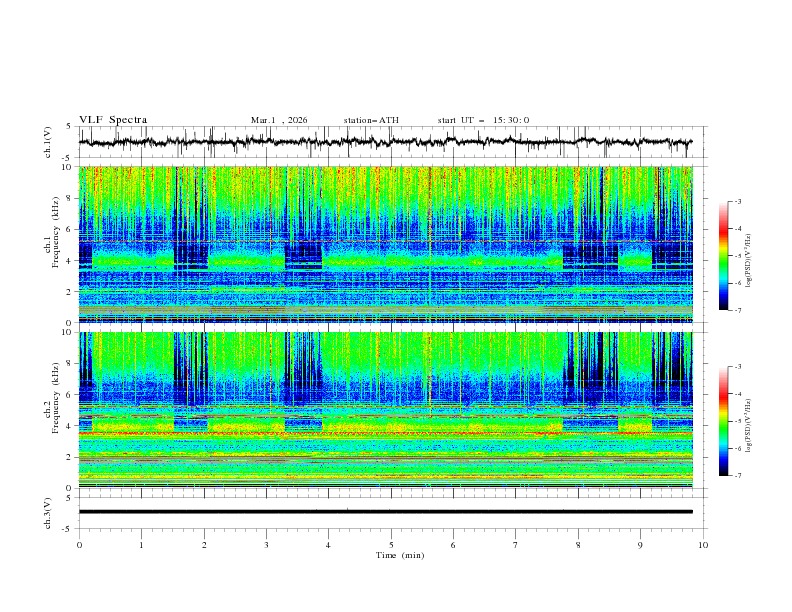Click the "station=ATH" header label
The width and height of the screenshot is (792, 612).
(371, 120)
